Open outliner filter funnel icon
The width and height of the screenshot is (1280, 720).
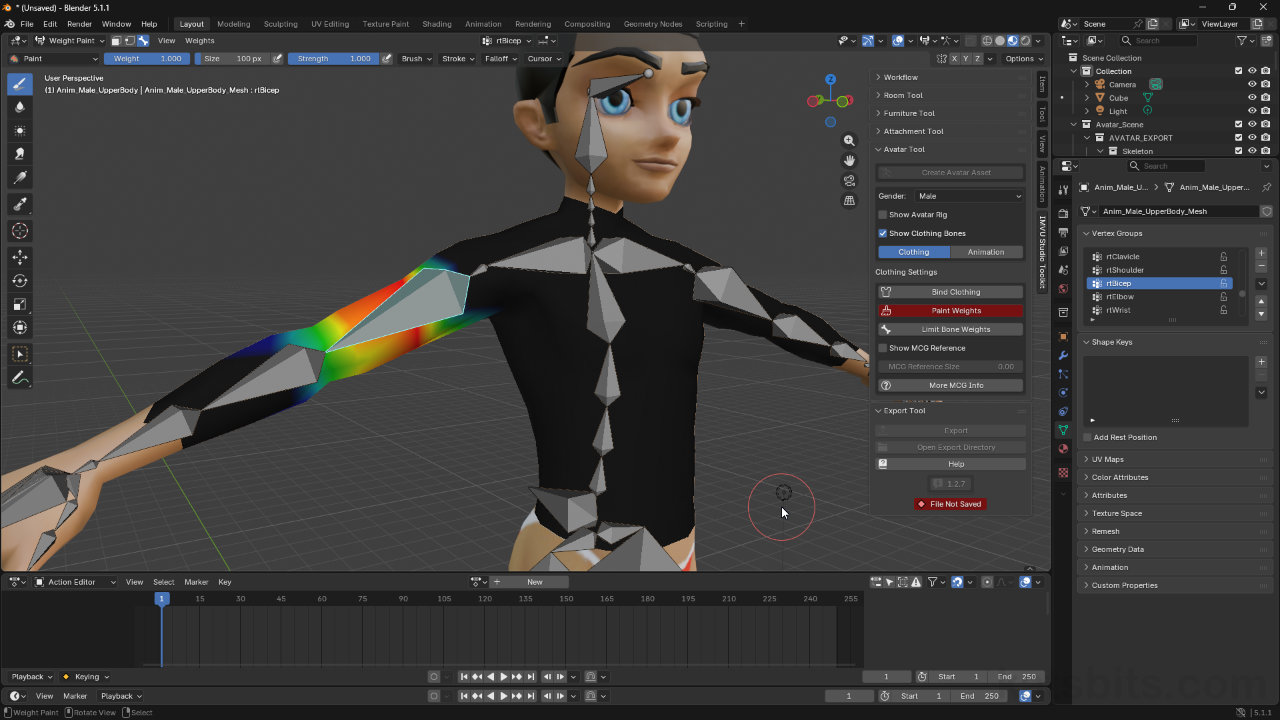click(1243, 40)
